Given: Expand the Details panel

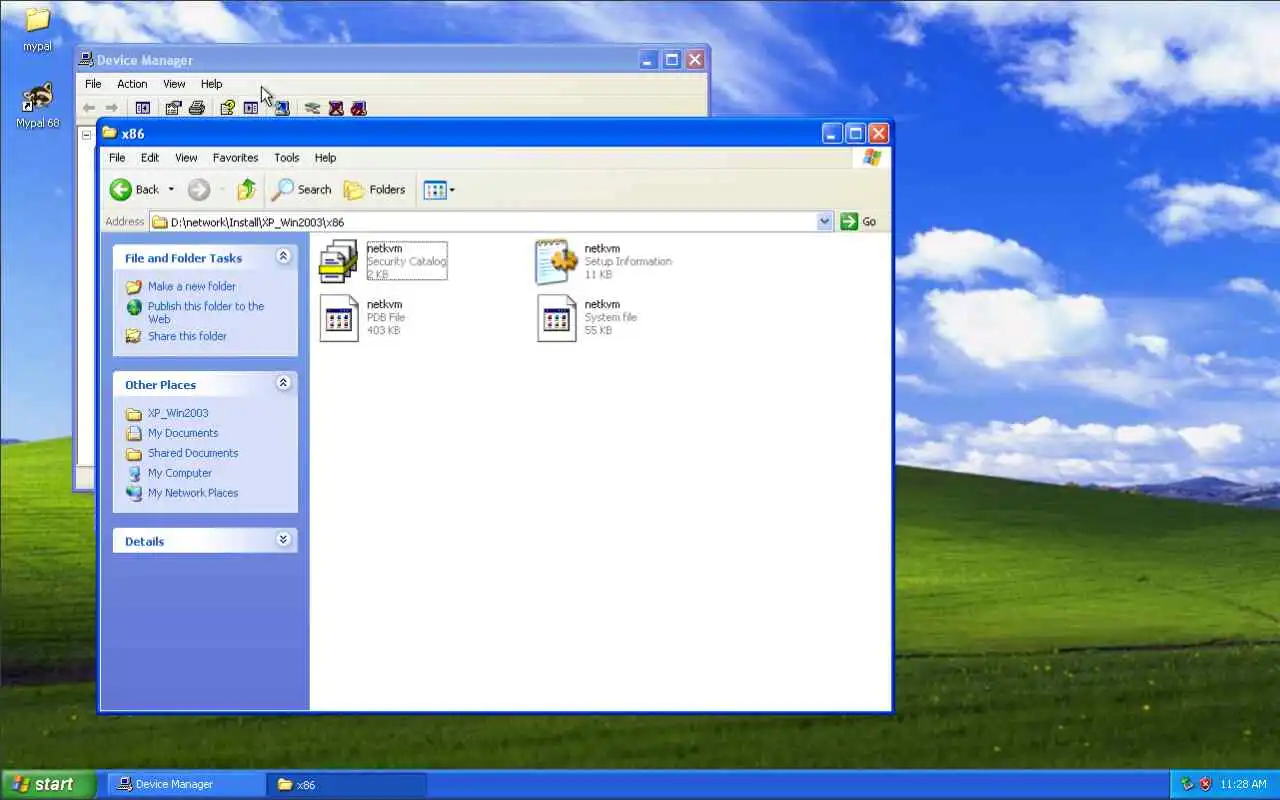Looking at the screenshot, I should click(283, 540).
